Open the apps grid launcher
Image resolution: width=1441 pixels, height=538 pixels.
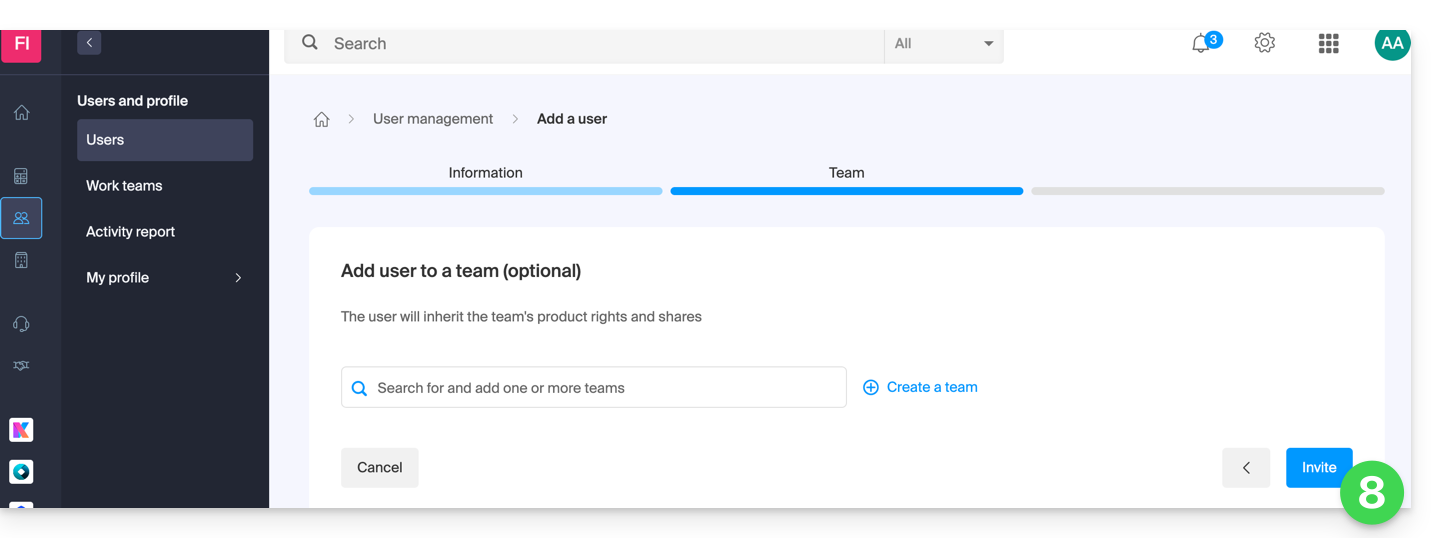click(1328, 43)
